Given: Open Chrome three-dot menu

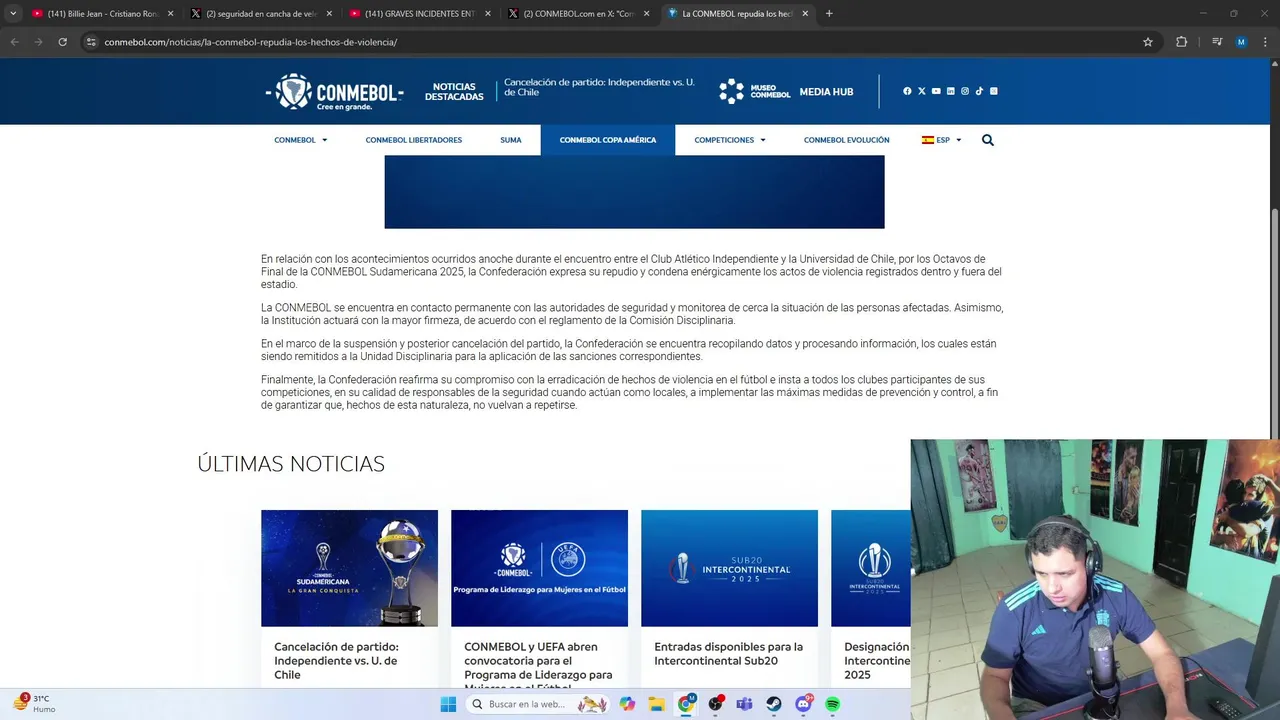Looking at the screenshot, I should (x=1265, y=42).
